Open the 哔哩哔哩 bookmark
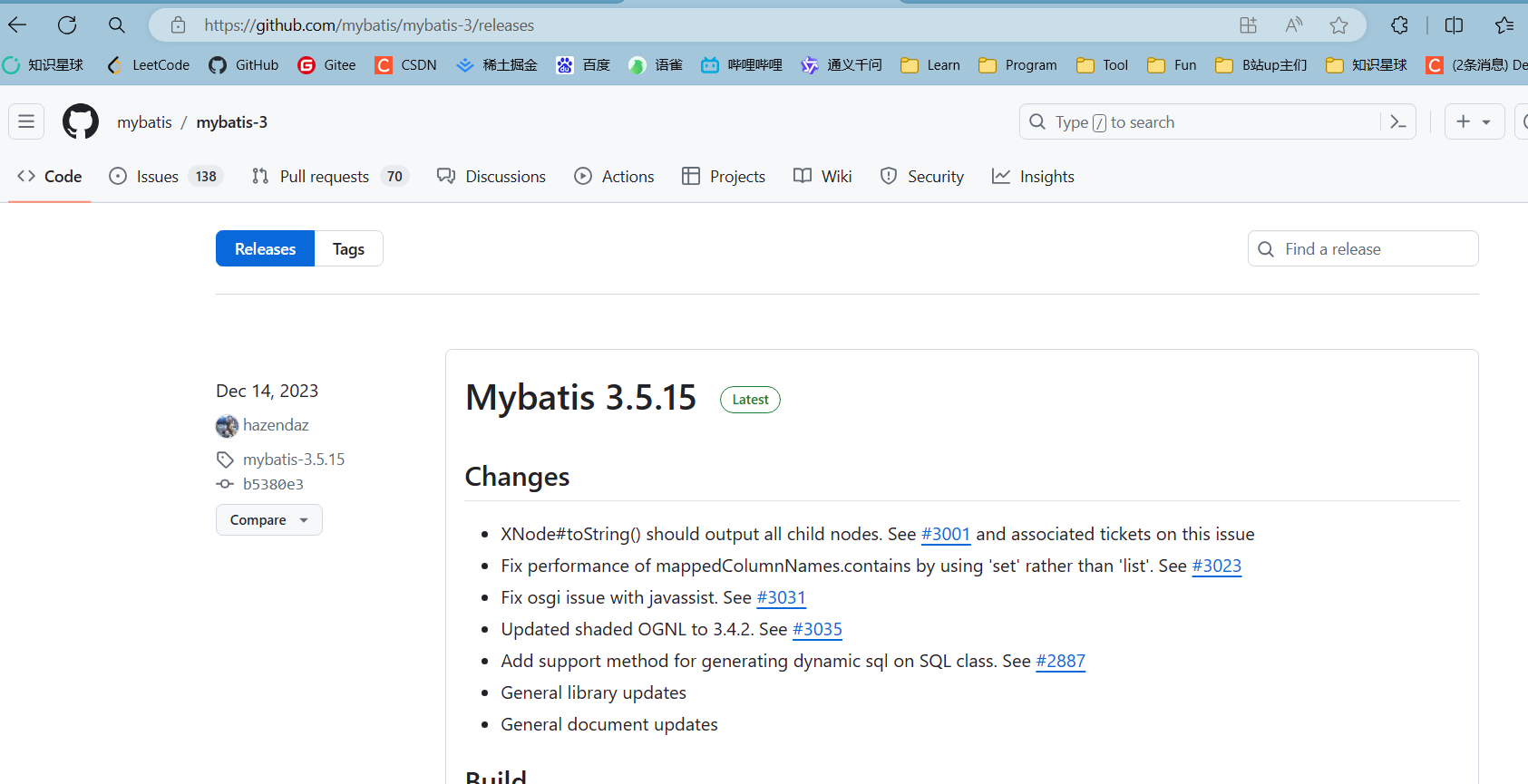The image size is (1528, 784). tap(742, 65)
